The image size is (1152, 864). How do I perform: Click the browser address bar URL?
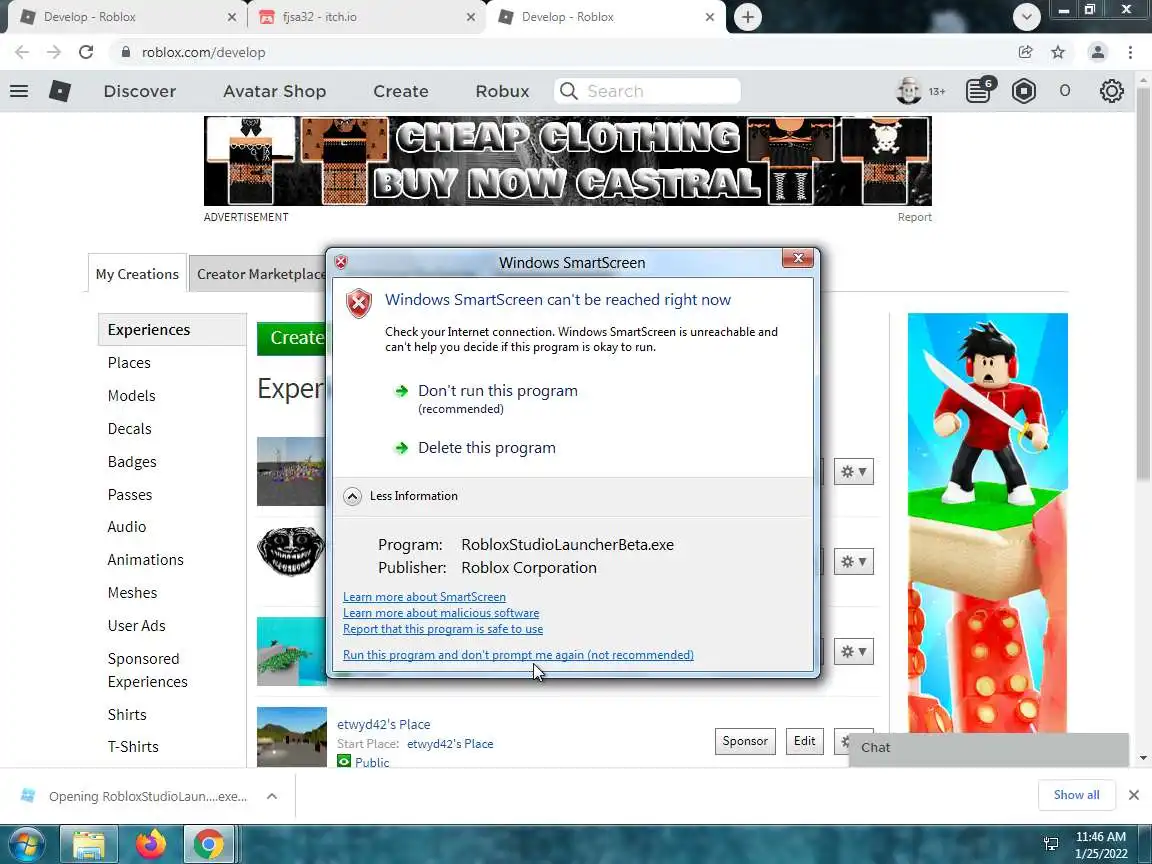click(204, 52)
